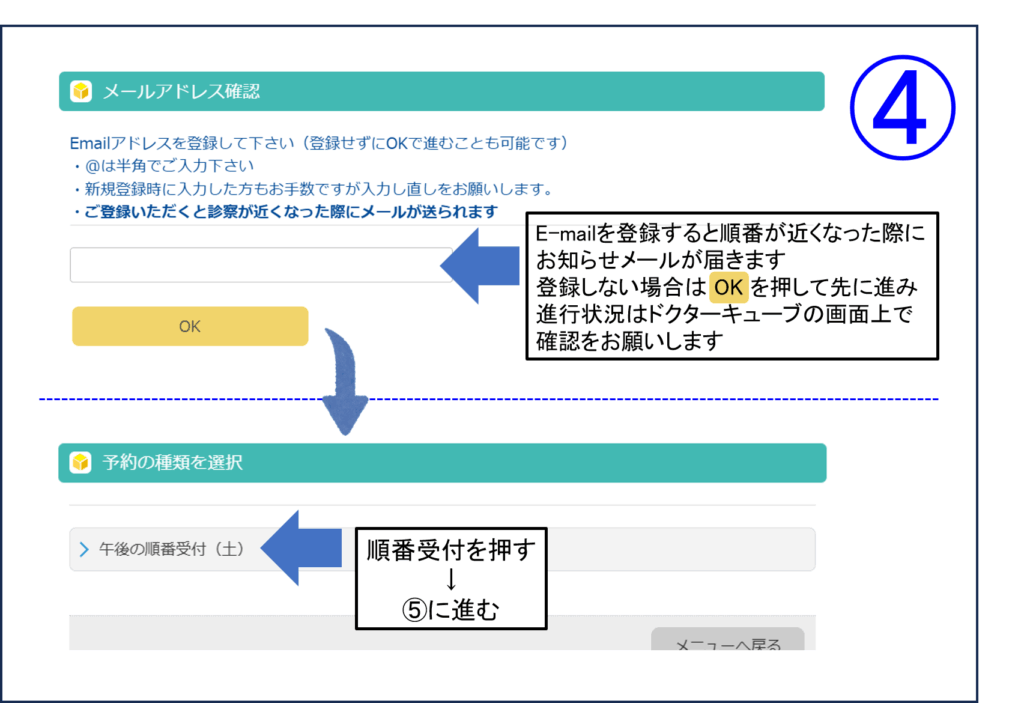
Task: Focus the email address input field
Action: click(x=260, y=266)
